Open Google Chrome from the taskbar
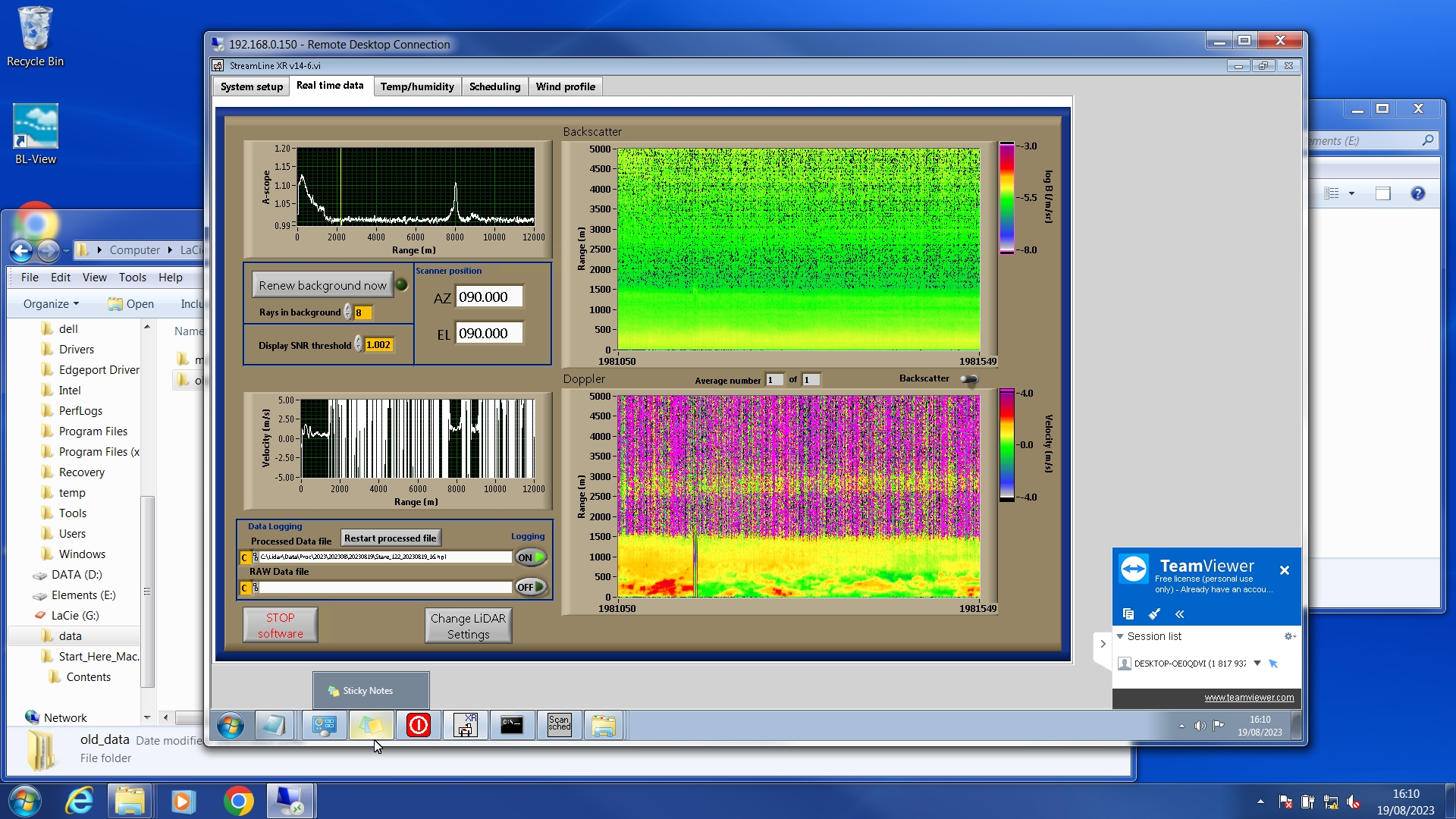Image resolution: width=1456 pixels, height=819 pixels. pyautogui.click(x=238, y=802)
